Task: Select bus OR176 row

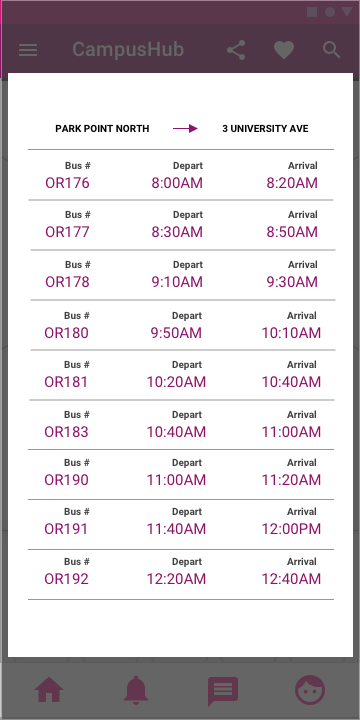Action: [x=181, y=175]
